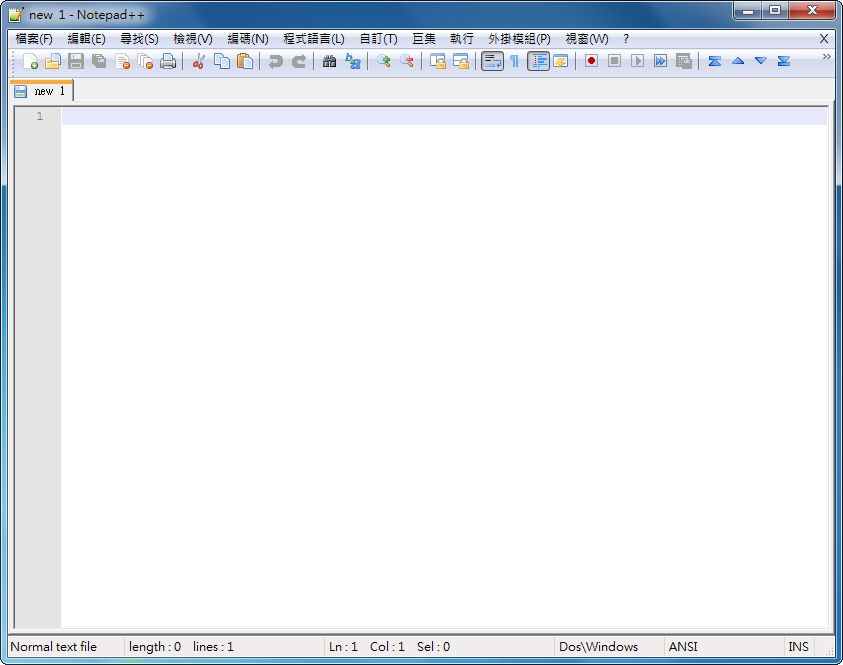843x665 pixels.
Task: Click the blue up-arrow previous icon
Action: pyautogui.click(x=738, y=61)
